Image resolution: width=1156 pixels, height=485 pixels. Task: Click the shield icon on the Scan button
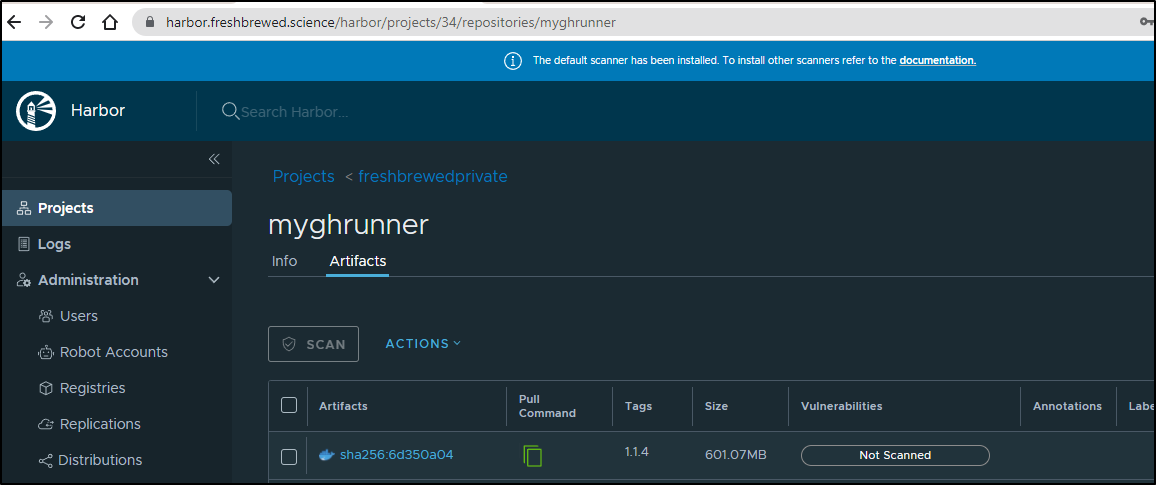click(289, 344)
